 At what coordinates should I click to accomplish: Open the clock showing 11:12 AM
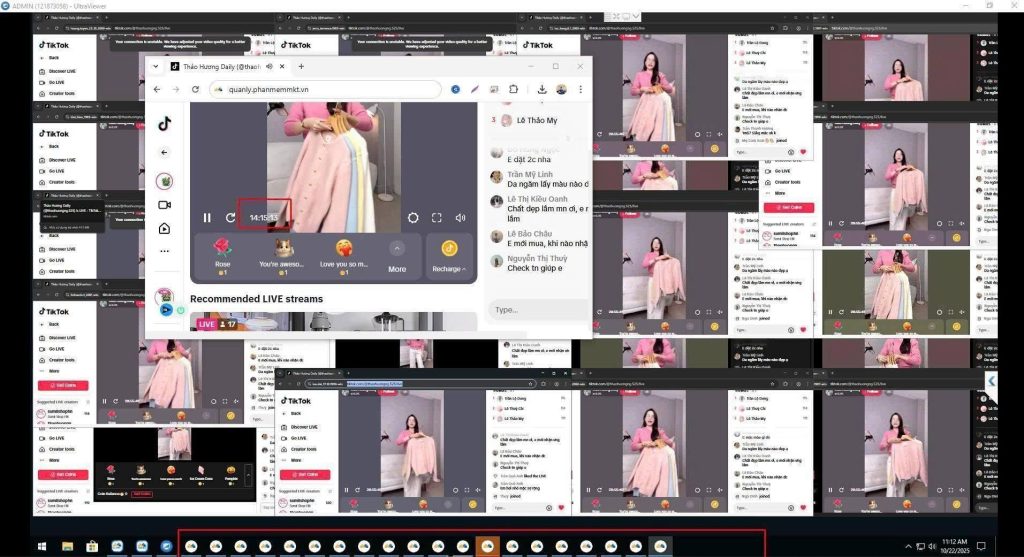[954, 546]
